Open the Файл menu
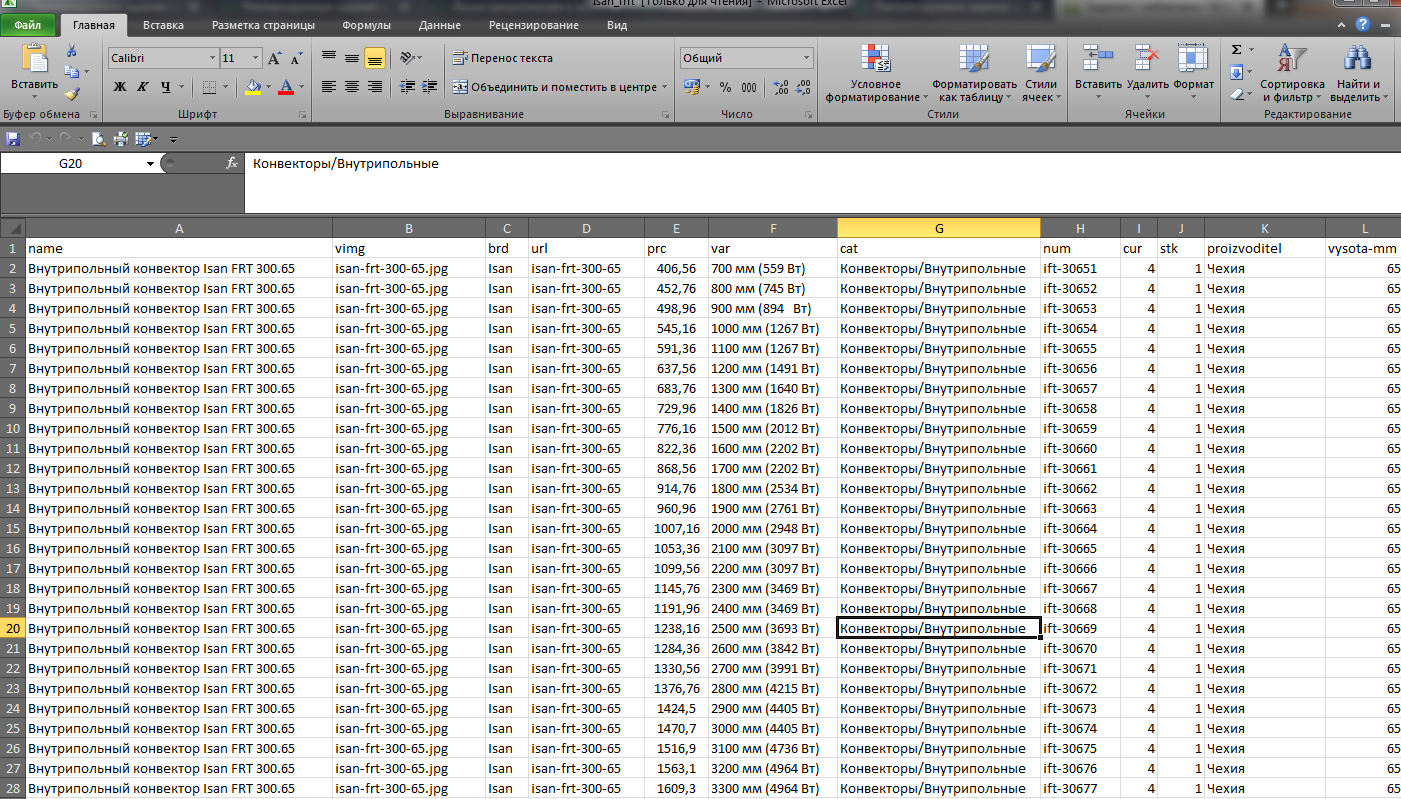The image size is (1401, 799). click(x=28, y=25)
